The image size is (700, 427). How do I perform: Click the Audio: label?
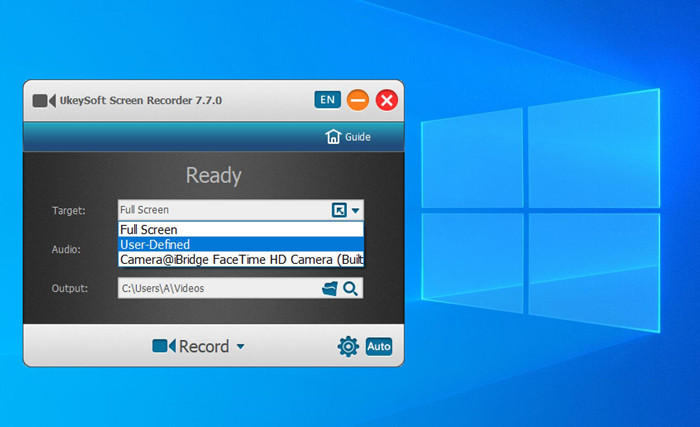[x=66, y=249]
